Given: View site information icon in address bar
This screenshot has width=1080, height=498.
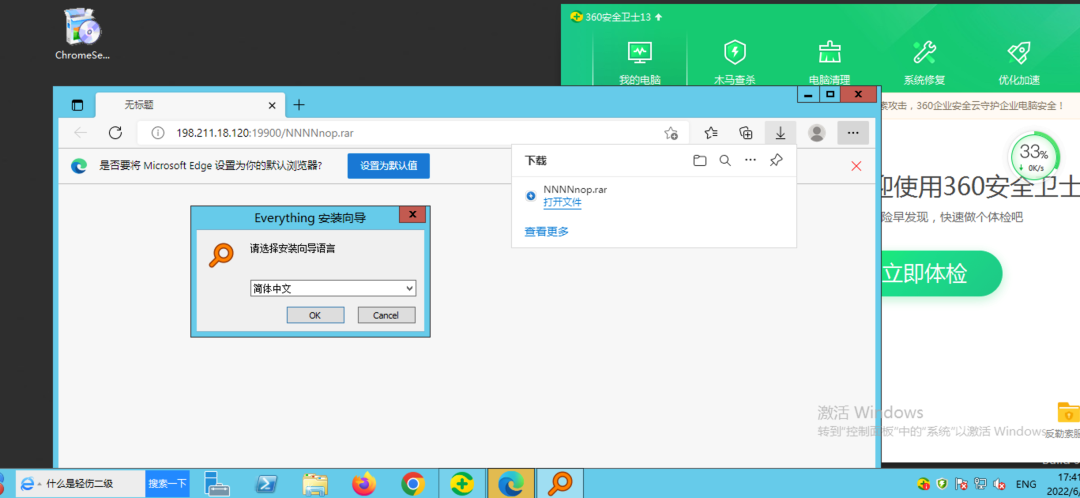Looking at the screenshot, I should tap(157, 133).
